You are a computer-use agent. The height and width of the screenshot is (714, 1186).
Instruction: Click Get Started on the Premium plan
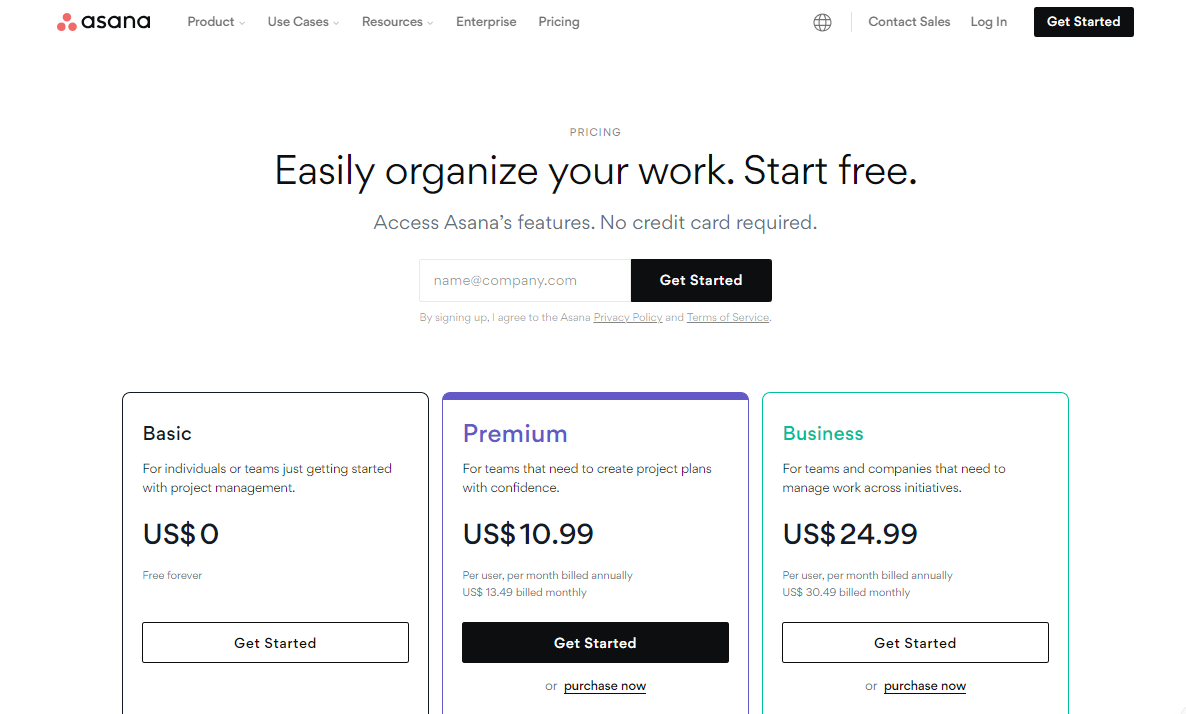point(595,642)
